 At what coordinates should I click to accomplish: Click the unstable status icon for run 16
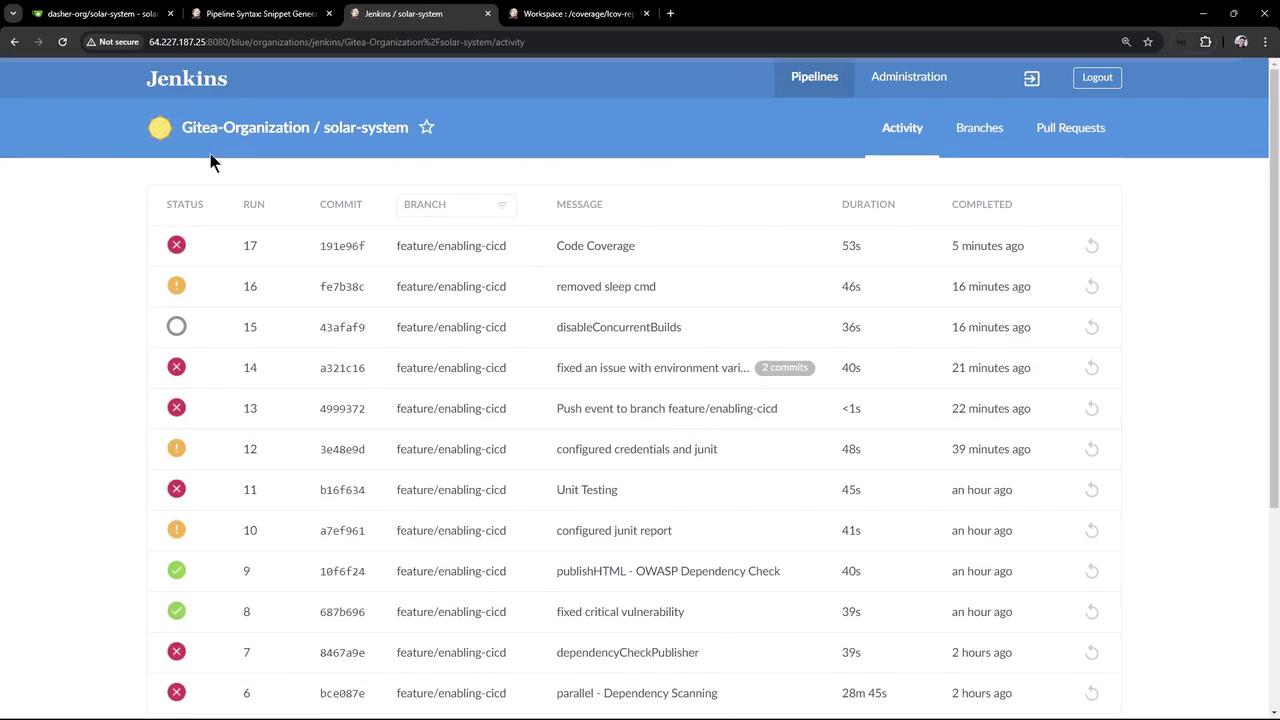point(177,286)
